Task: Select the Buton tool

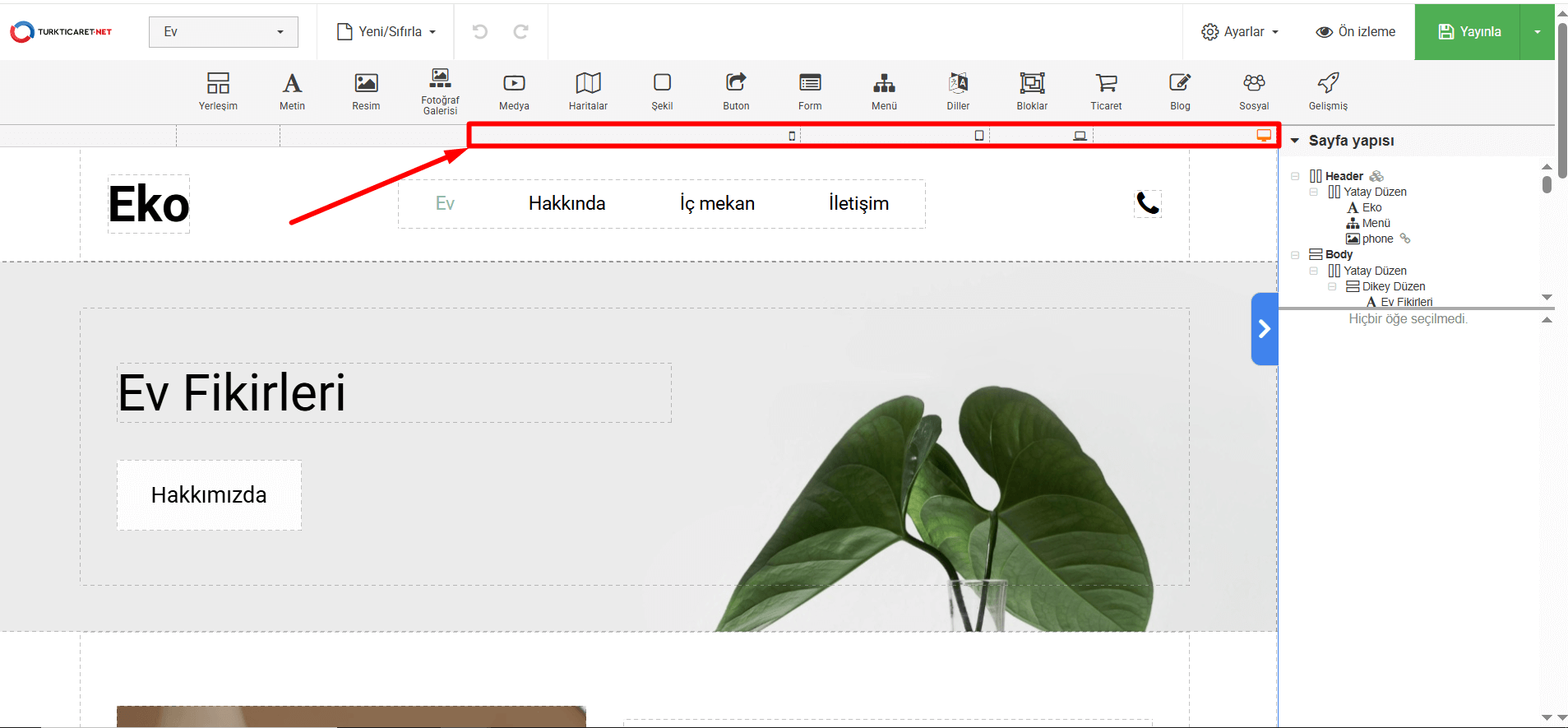Action: coord(736,90)
